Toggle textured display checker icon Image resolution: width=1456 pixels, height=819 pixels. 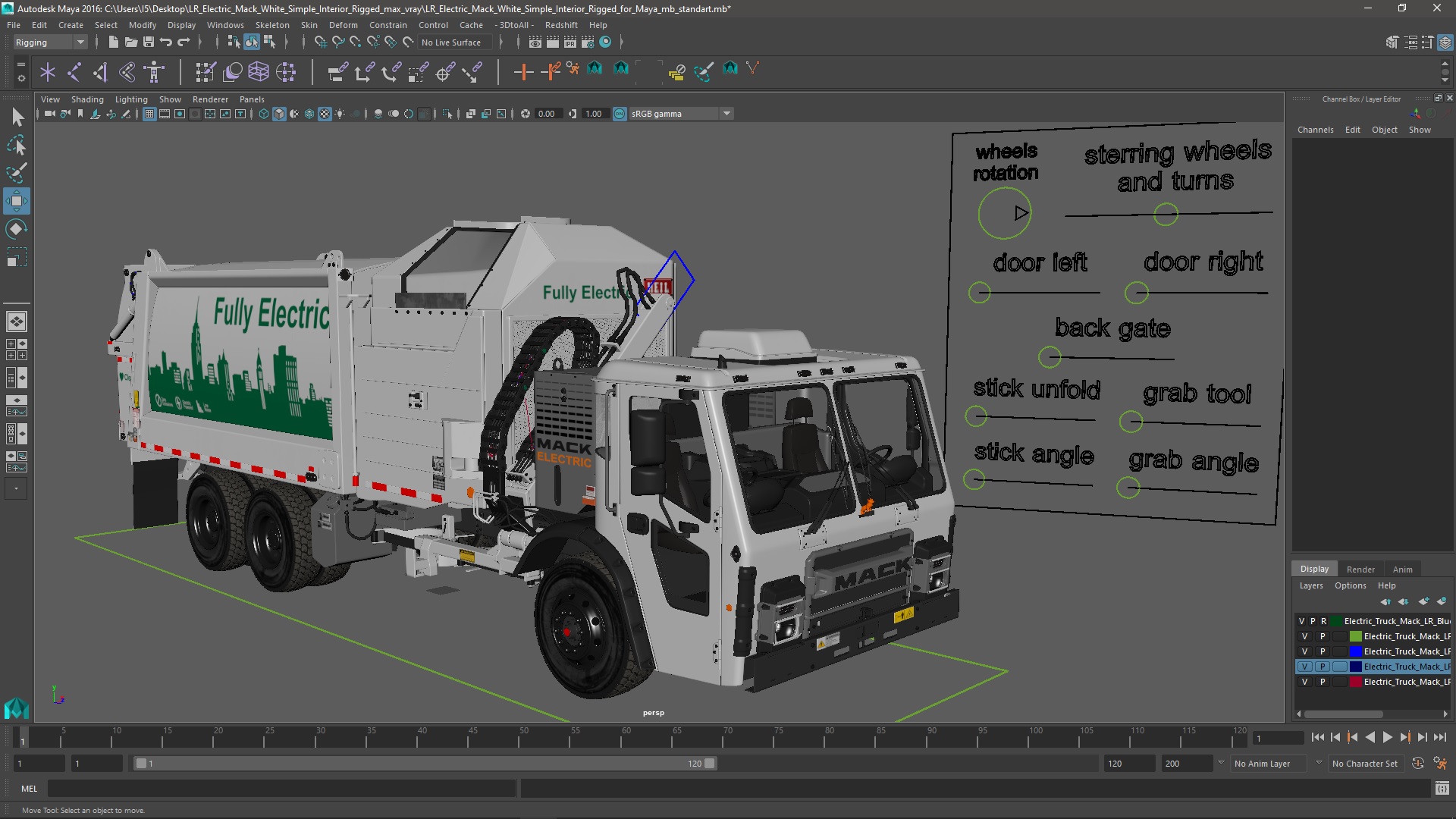[x=325, y=114]
